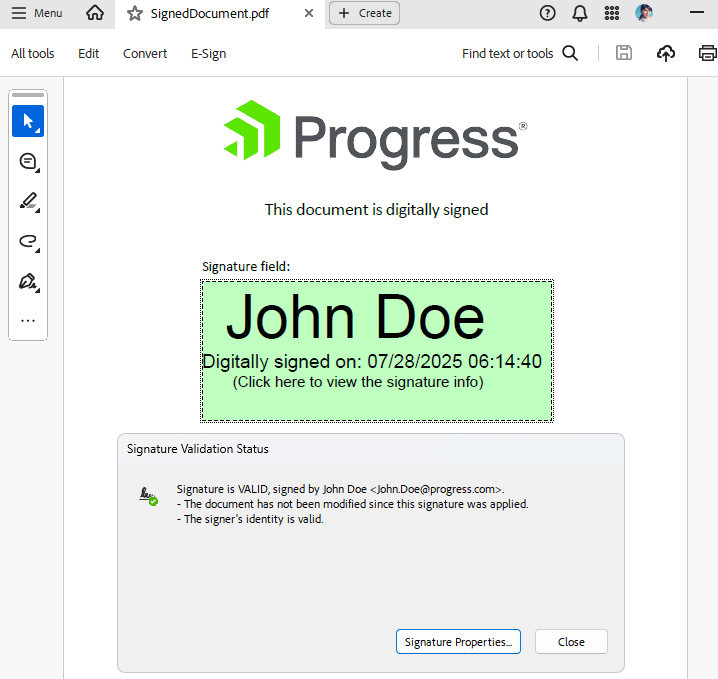Open the Edit menu item

point(88,54)
